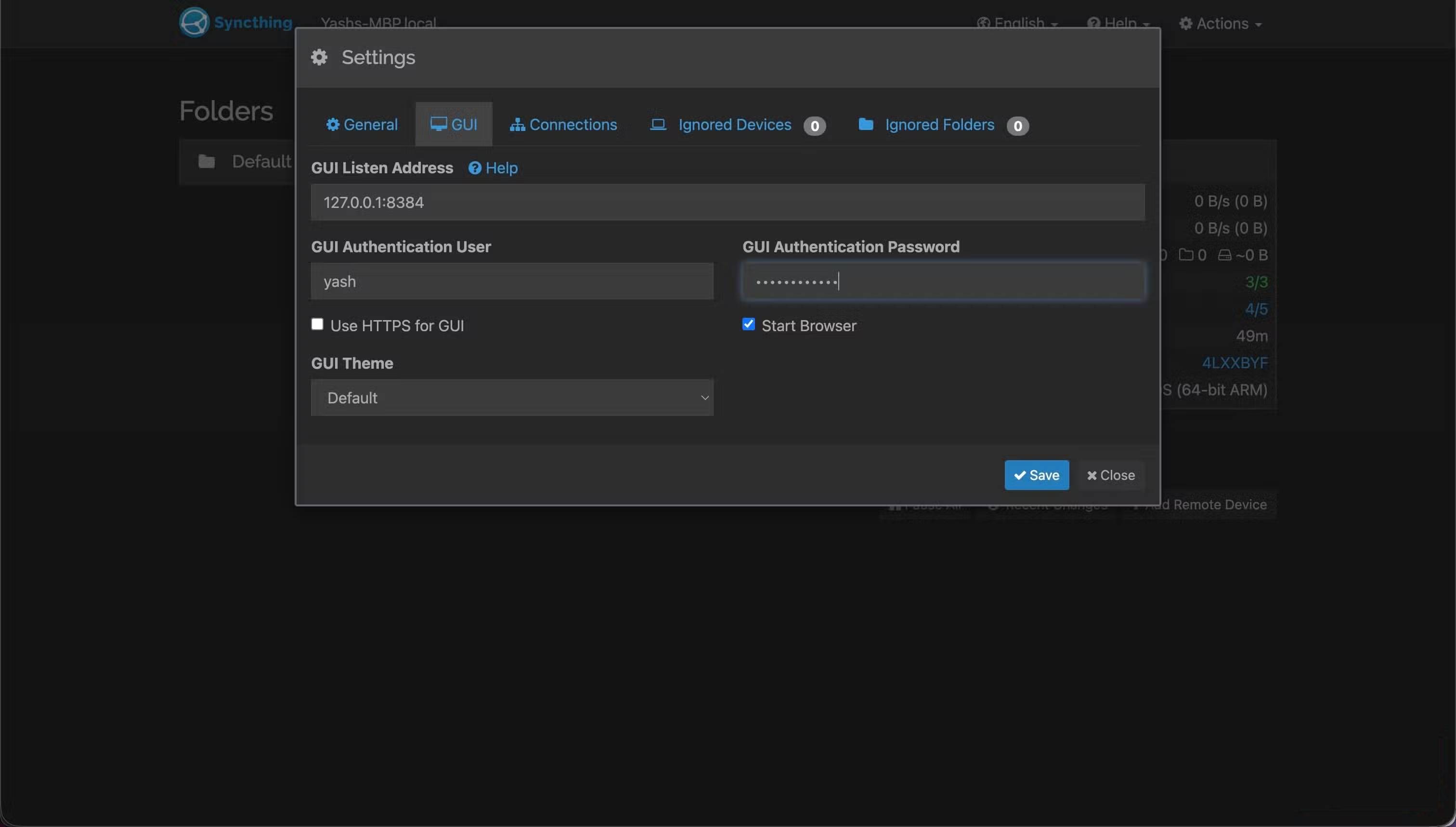
Task: Enable Use HTTPS for GUI
Action: point(318,324)
